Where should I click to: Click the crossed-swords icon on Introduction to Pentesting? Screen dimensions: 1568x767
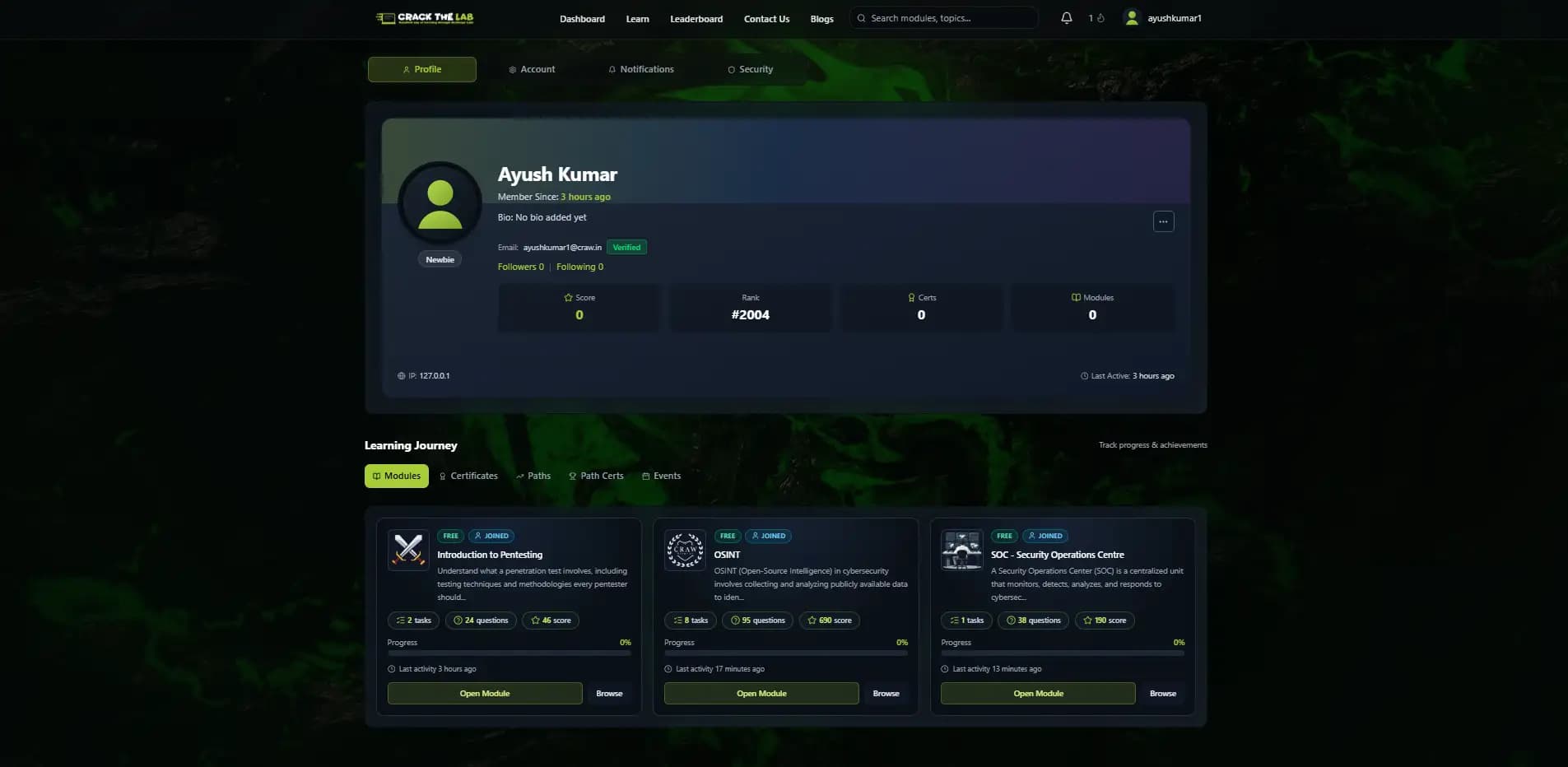coord(408,549)
